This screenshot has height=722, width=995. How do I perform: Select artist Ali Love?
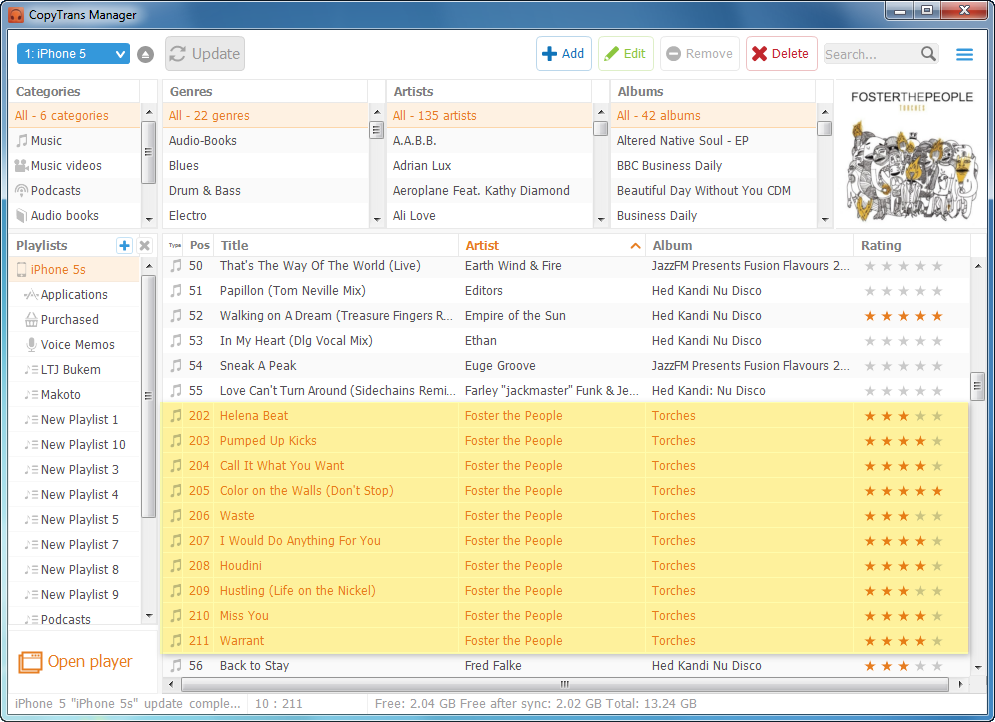click(x=489, y=216)
